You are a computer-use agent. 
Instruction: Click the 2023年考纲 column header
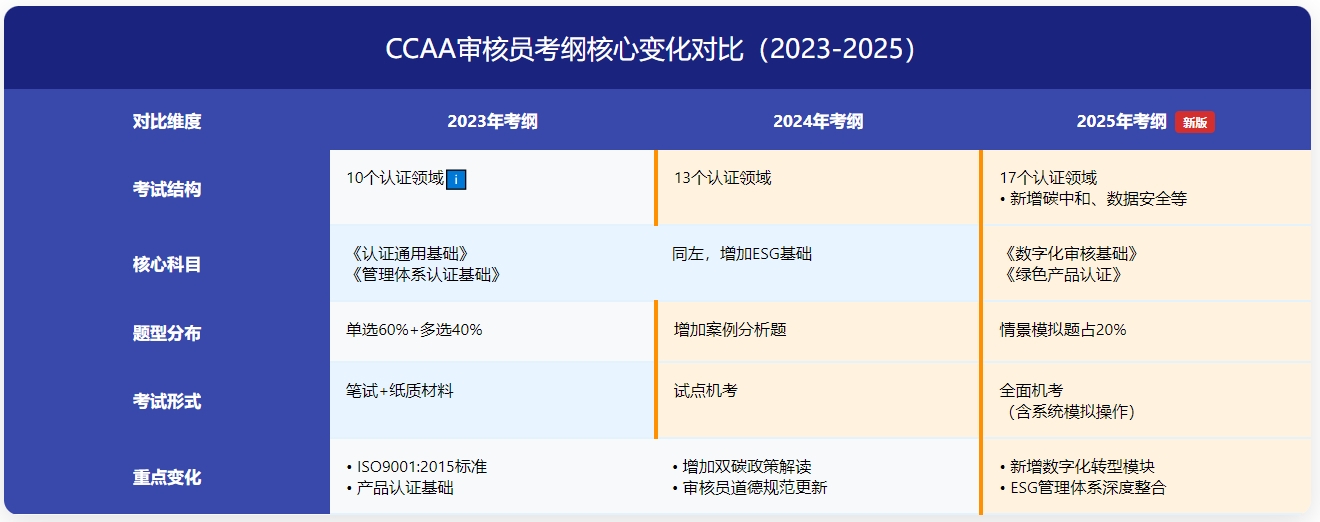(x=492, y=121)
